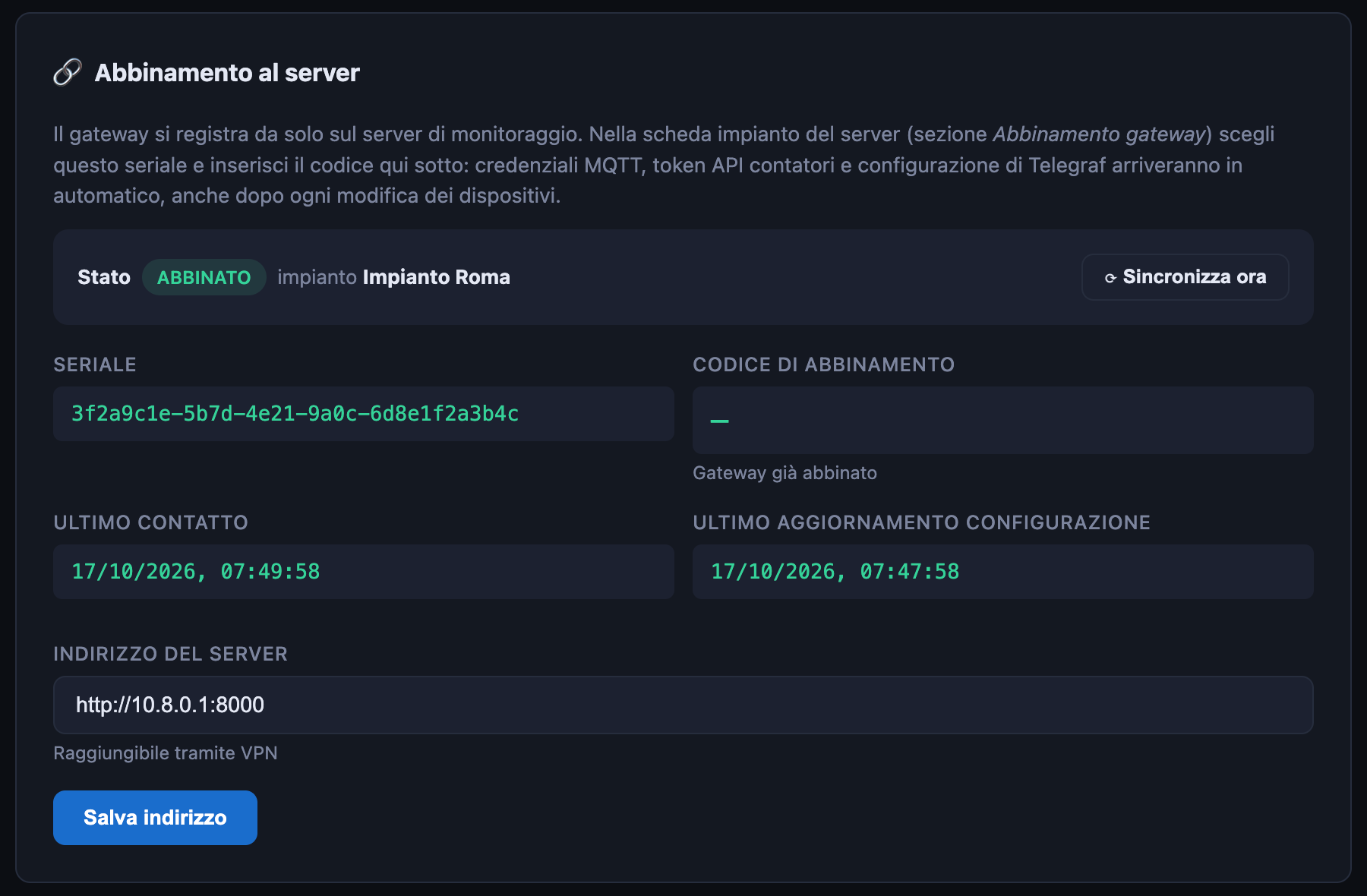Screen dimensions: 1367x896
Task: Click the Sincronizza ora button
Action: (1185, 277)
